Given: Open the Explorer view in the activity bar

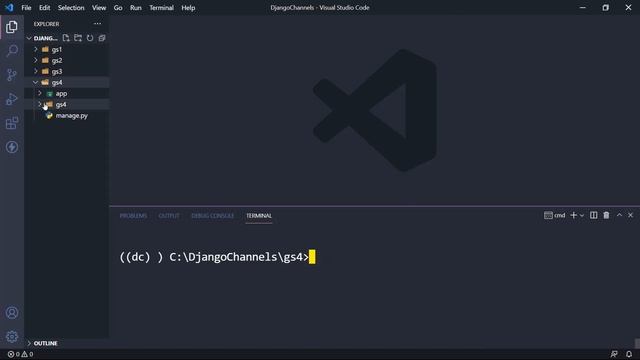Looking at the screenshot, I should pos(12,27).
